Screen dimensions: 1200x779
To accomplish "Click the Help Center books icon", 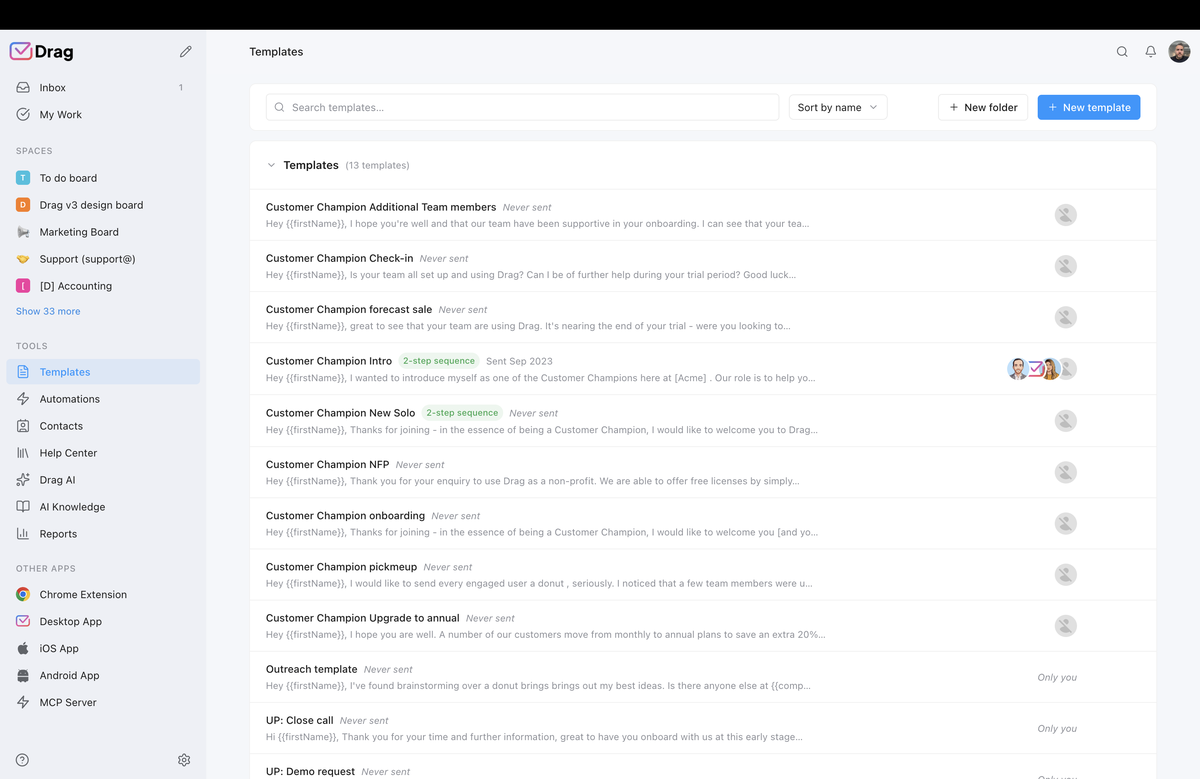I will [x=23, y=453].
